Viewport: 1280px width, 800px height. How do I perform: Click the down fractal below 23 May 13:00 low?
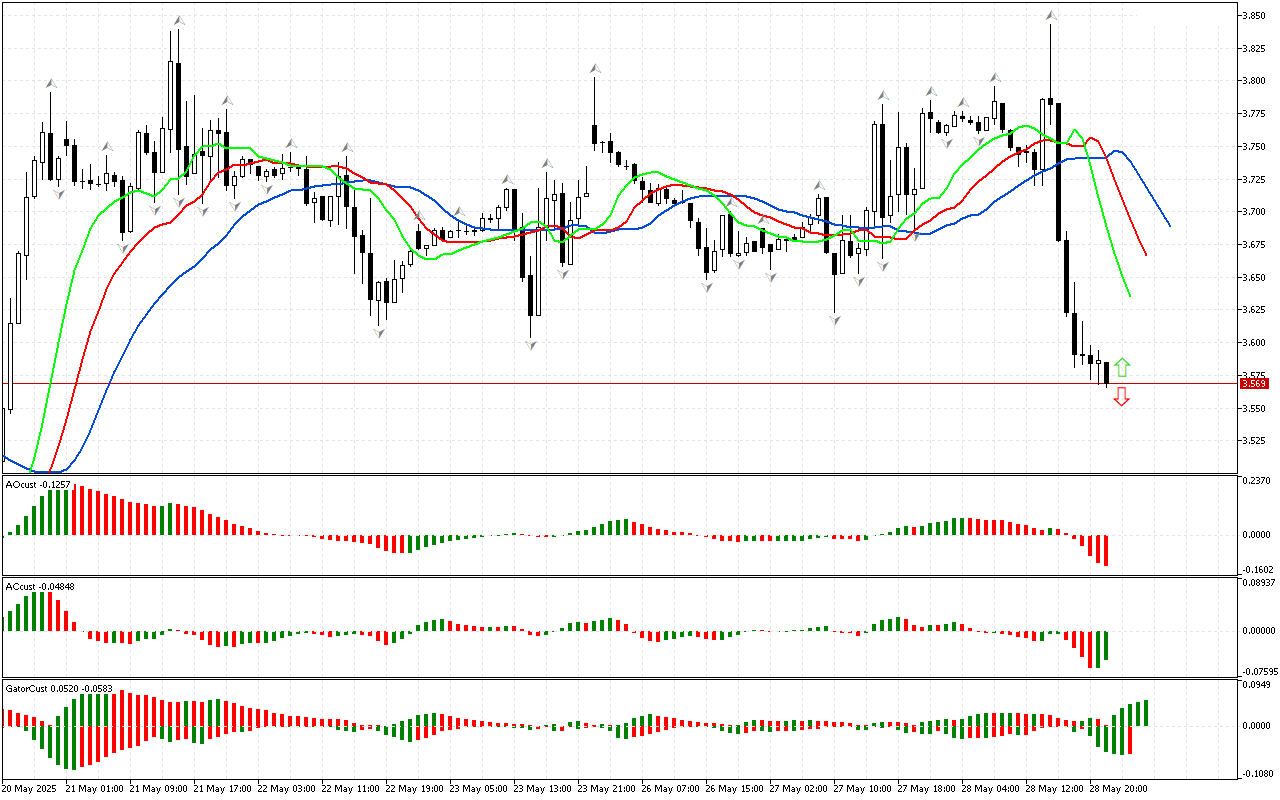(531, 344)
